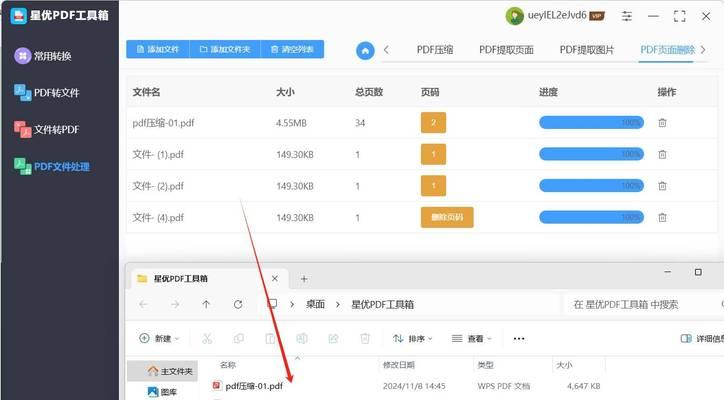724x400 pixels.
Task: Open PDF转文件 in the sidebar
Action: click(x=47, y=92)
